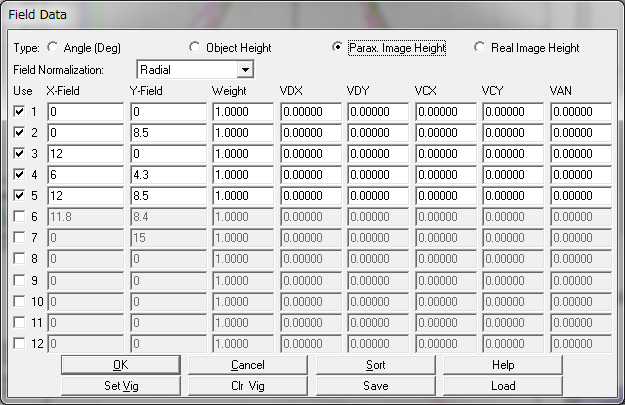
Task: Open the Field Normalization dropdown
Action: click(245, 70)
